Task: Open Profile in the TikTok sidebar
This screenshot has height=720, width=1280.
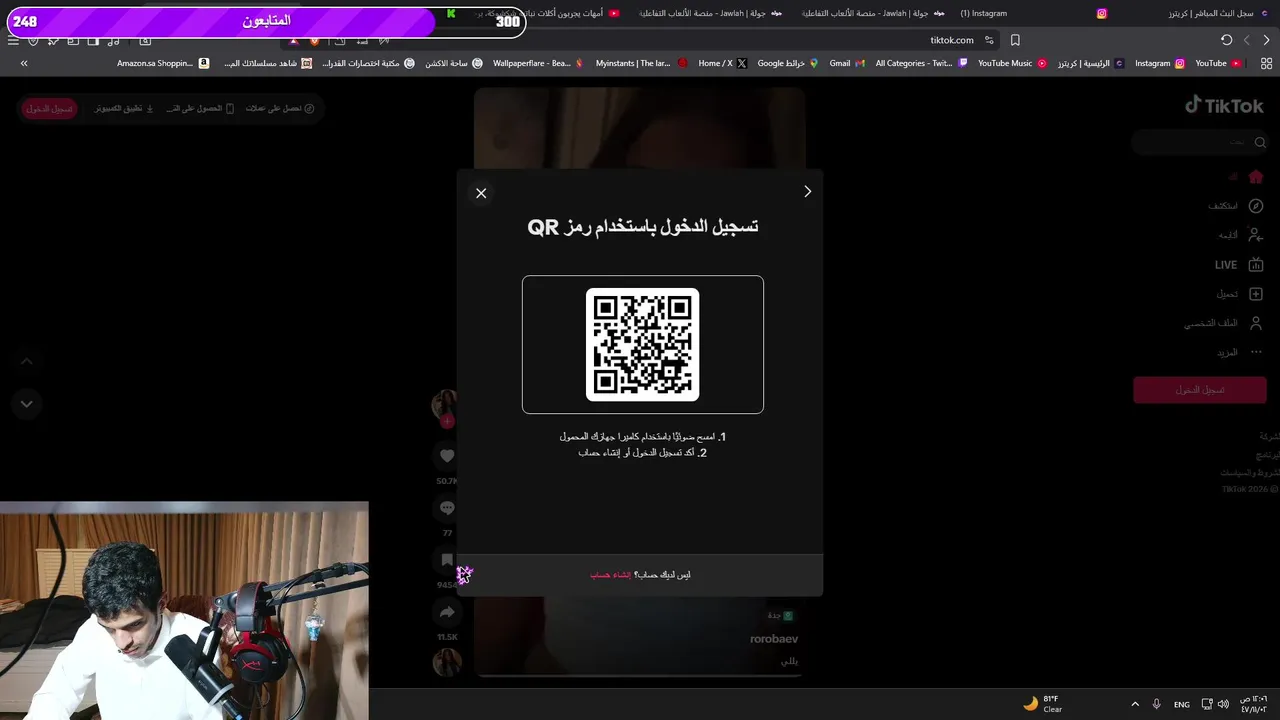Action: [x=1224, y=323]
